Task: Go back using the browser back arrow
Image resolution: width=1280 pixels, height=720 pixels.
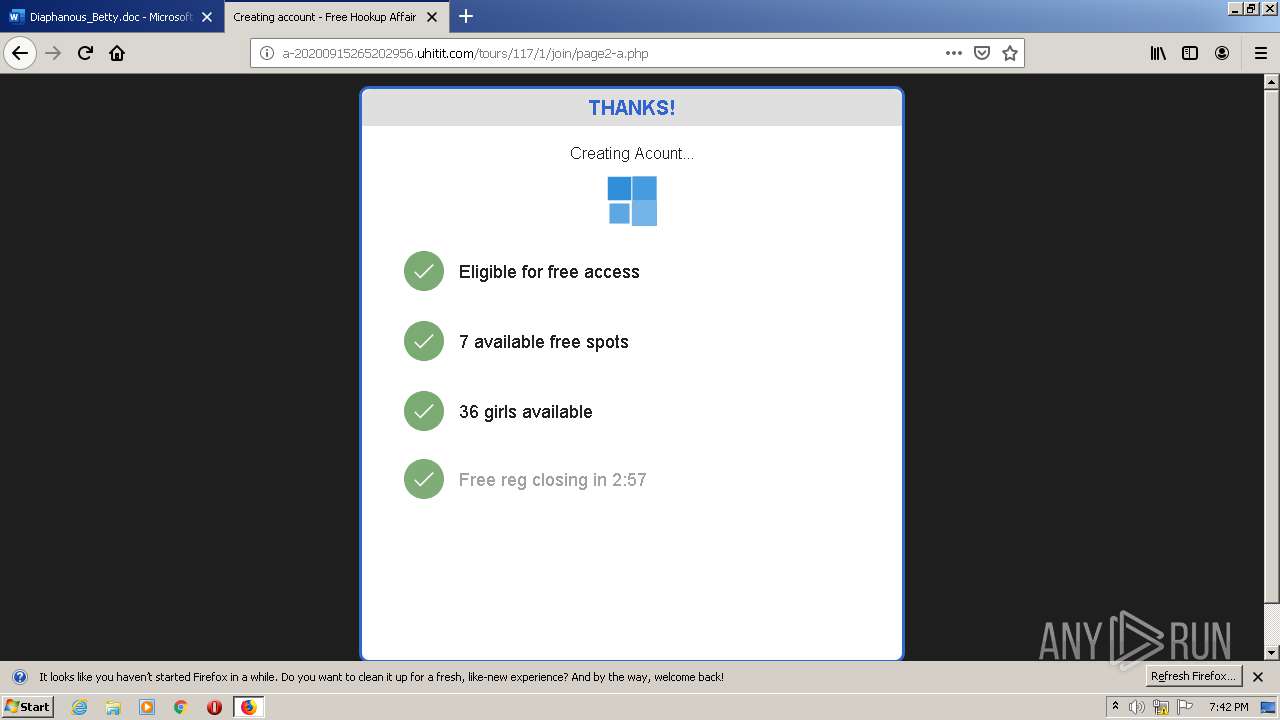Action: 20,53
